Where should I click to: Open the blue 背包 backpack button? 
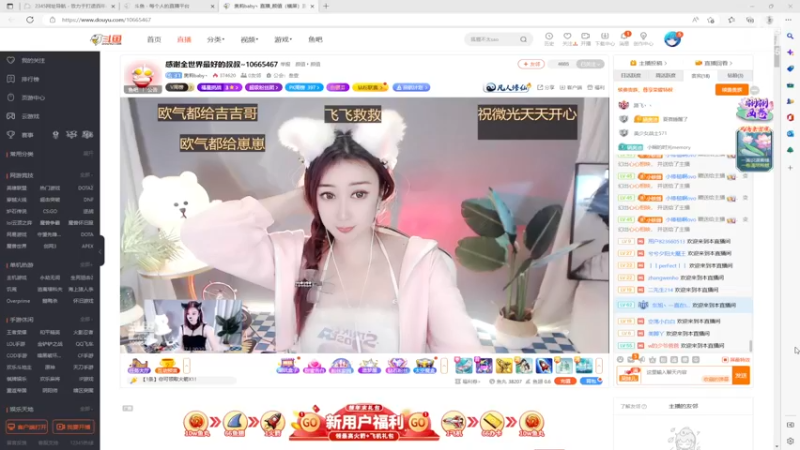[x=591, y=381]
